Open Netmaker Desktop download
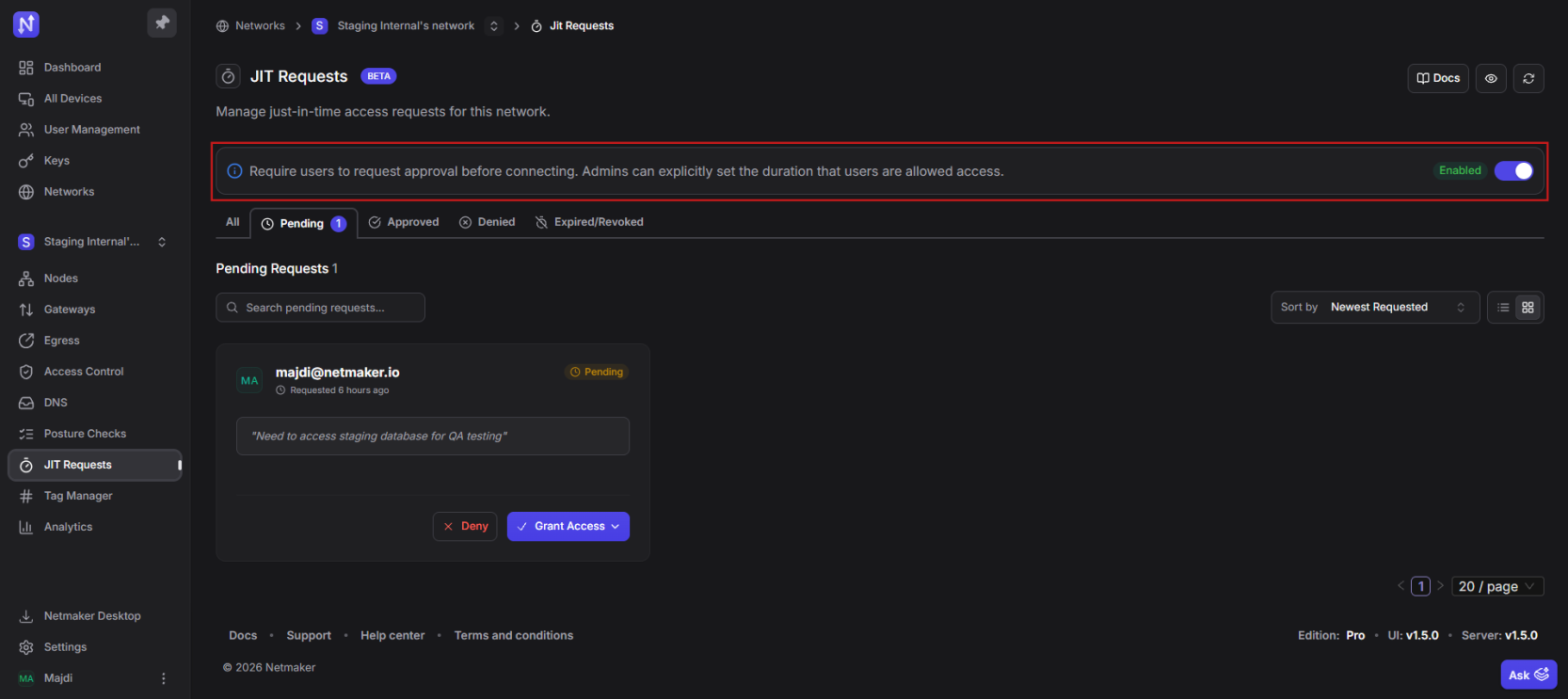Image resolution: width=1568 pixels, height=699 pixels. point(91,616)
